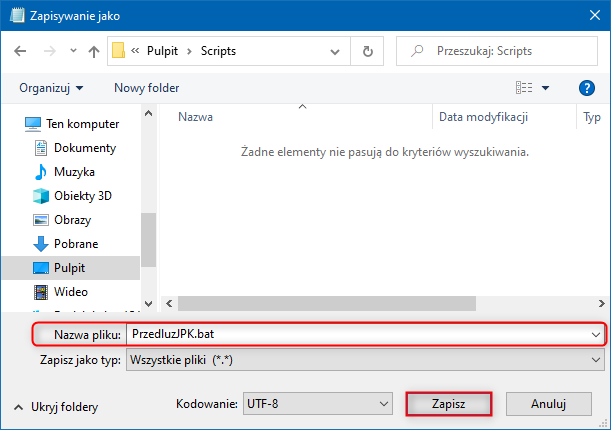Screen dimensions: 611x430
Task: Open the Zapisz jako typ dropdown
Action: [364, 359]
